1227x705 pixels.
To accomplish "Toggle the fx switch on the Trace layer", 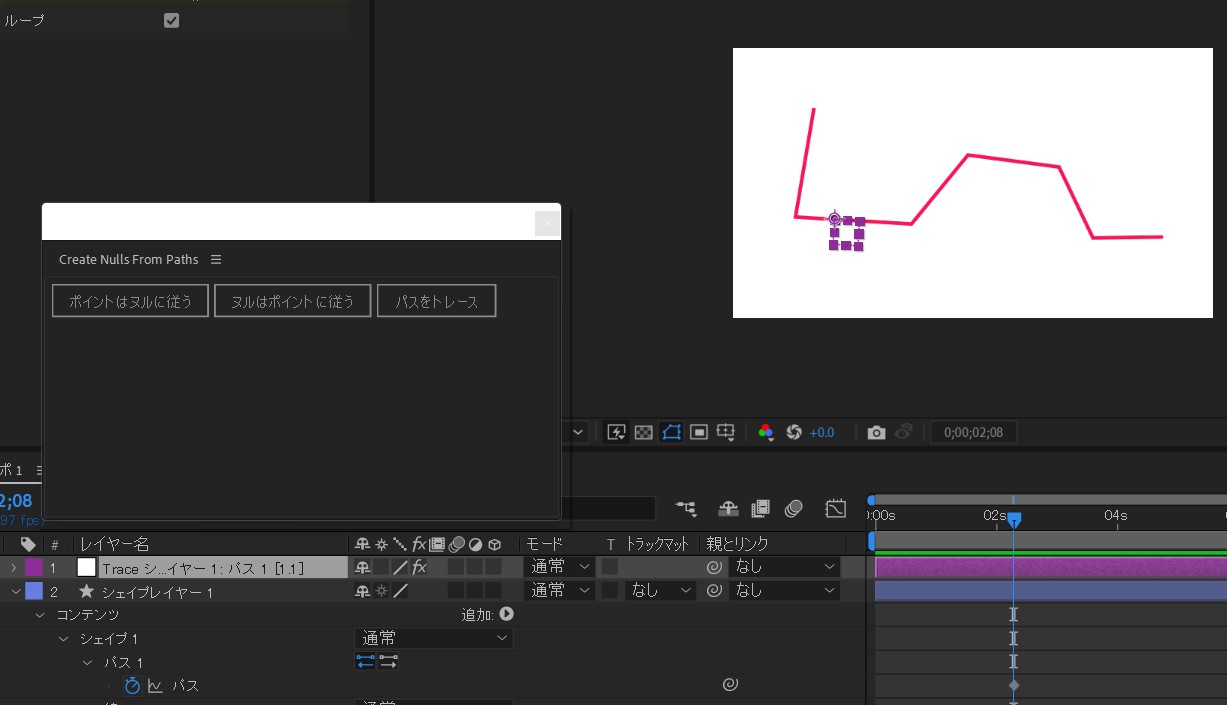I will (419, 567).
